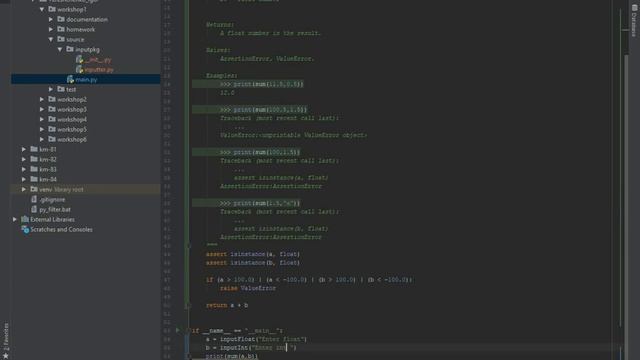Screen dimensions: 640x360
Task: Collapse the inputpkg package
Action: 60,49
